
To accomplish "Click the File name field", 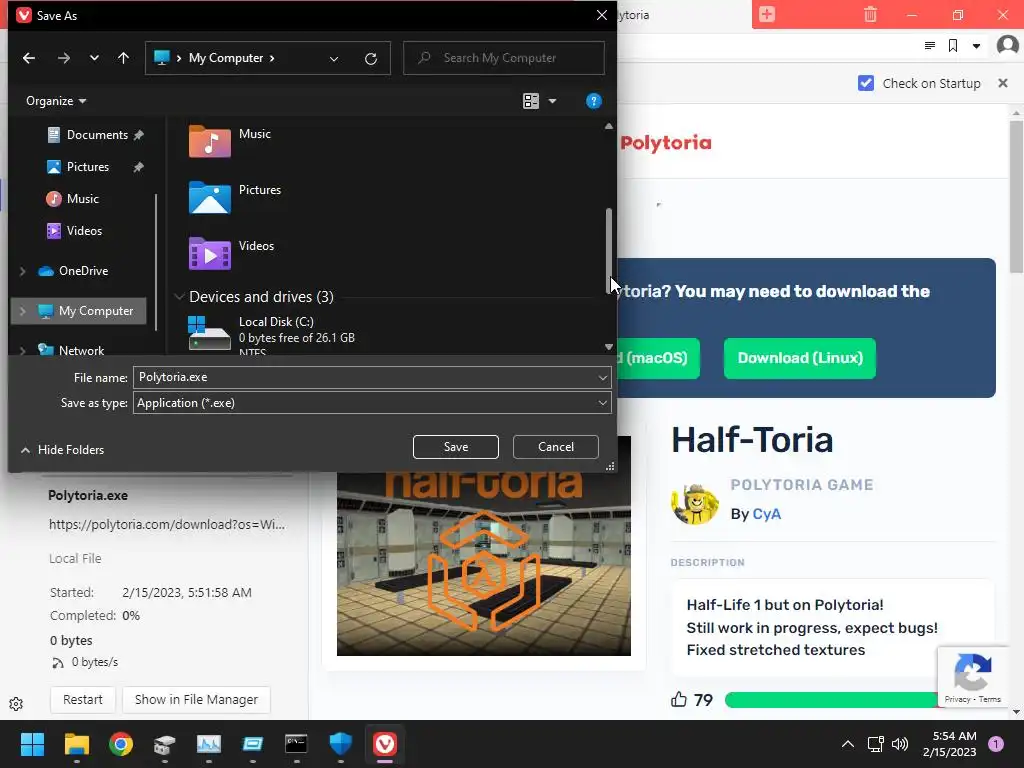I will (x=364, y=377).
